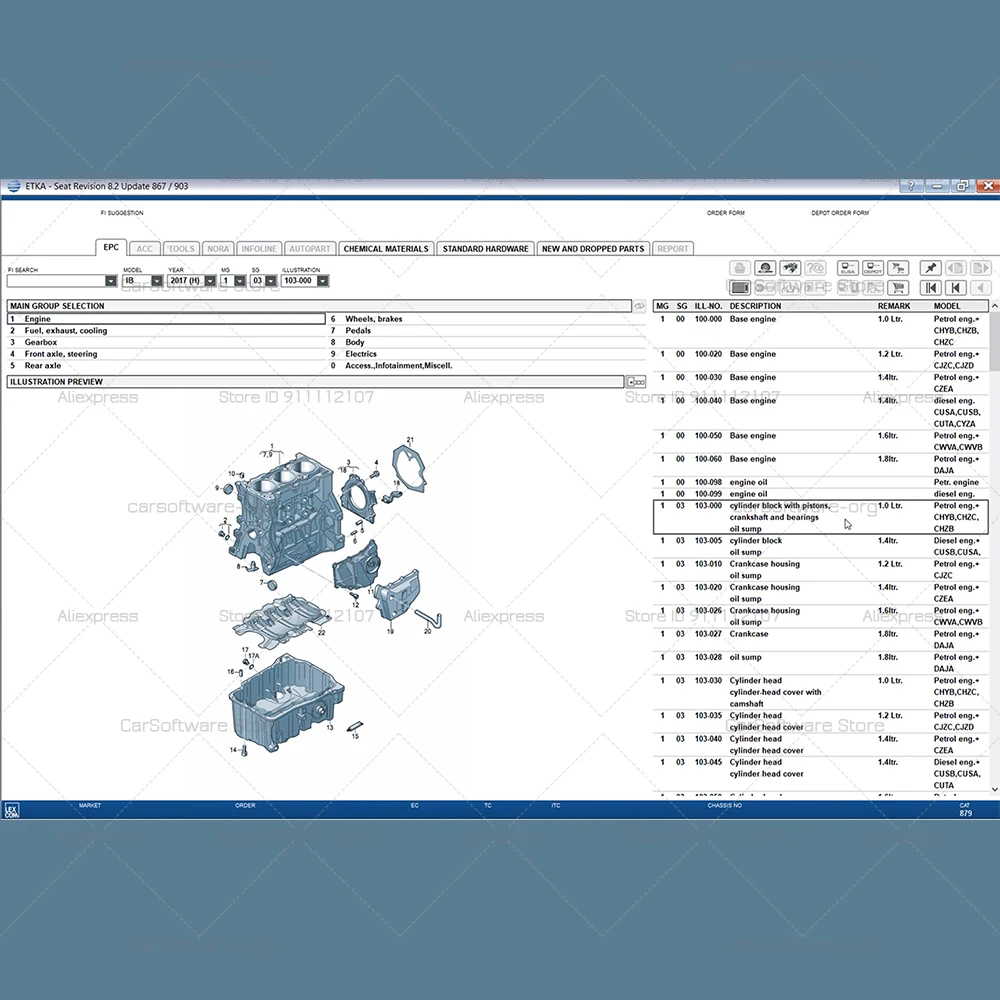The height and width of the screenshot is (1000, 1000).
Task: Select row 100-098 engine oil
Action: click(x=821, y=482)
